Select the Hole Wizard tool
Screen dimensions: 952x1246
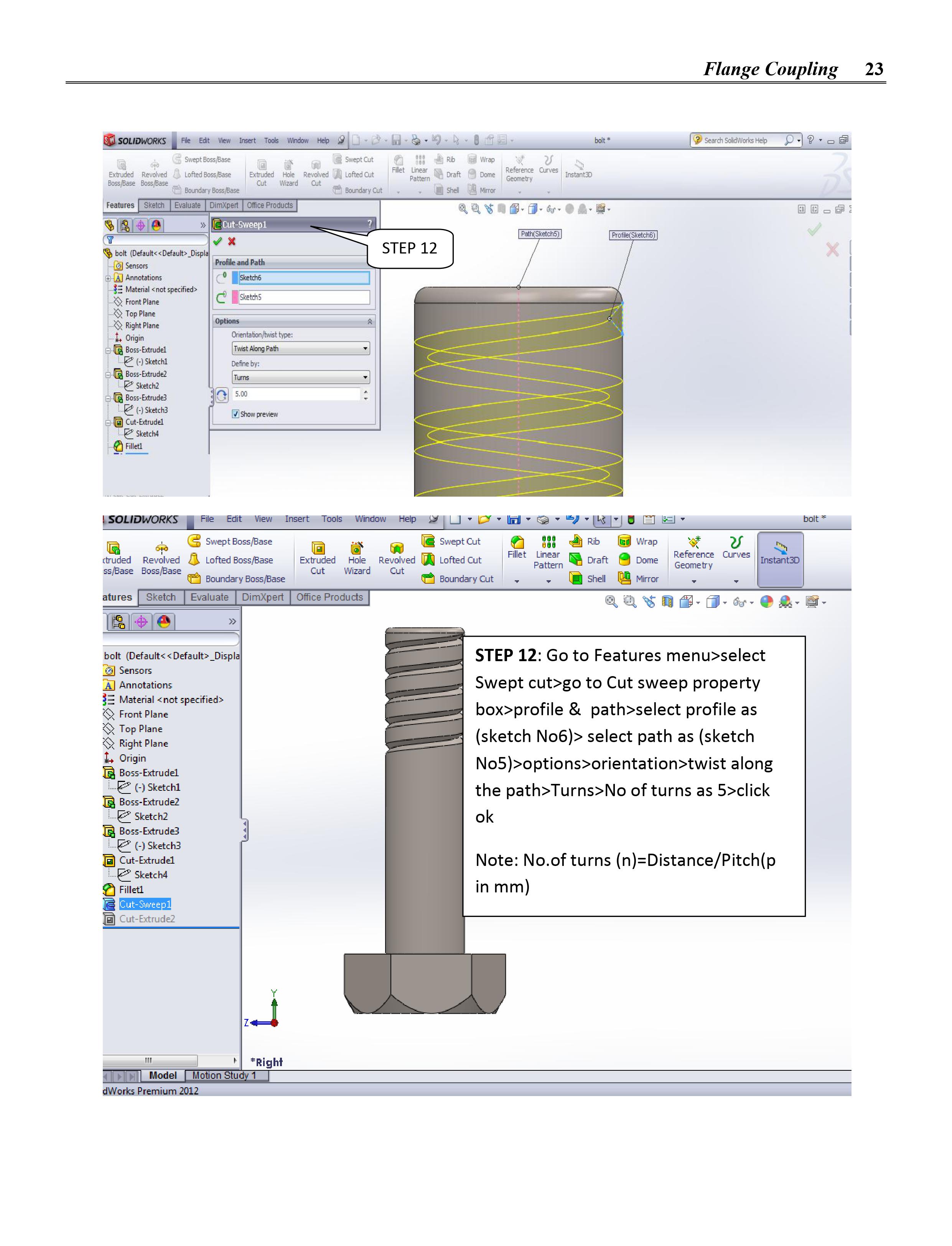click(356, 548)
